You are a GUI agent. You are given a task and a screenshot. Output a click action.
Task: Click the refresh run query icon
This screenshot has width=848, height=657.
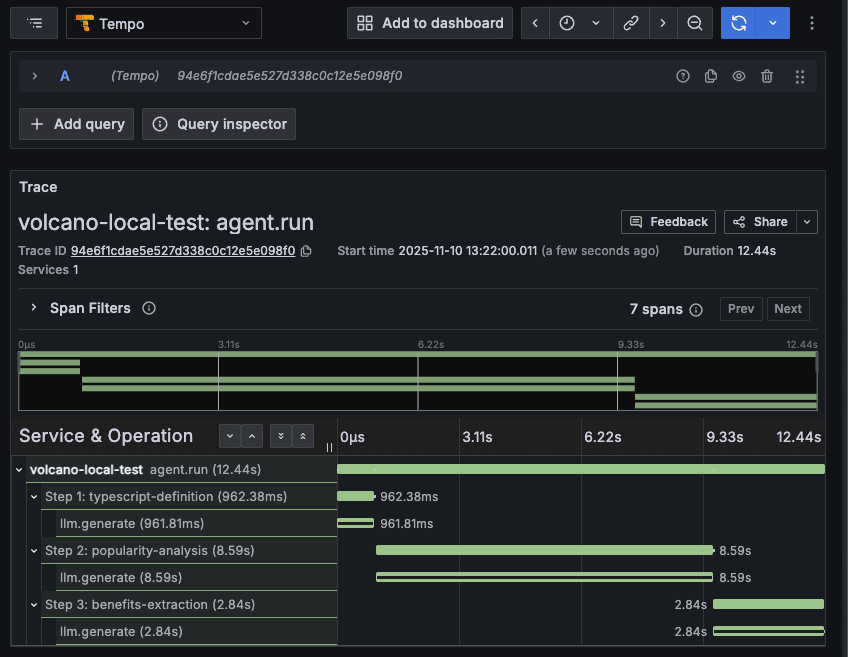pyautogui.click(x=738, y=23)
